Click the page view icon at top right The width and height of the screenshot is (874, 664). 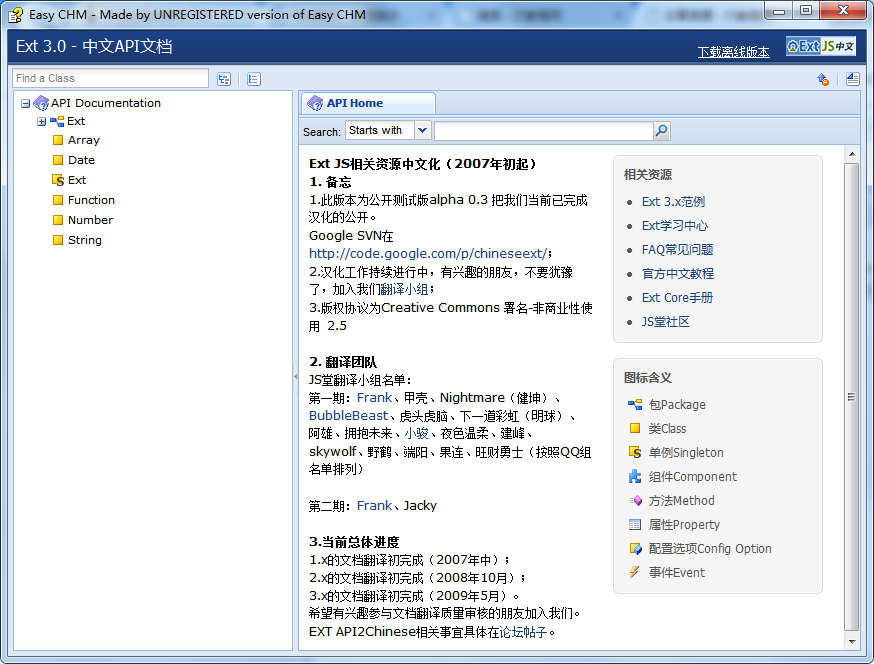tap(851, 78)
